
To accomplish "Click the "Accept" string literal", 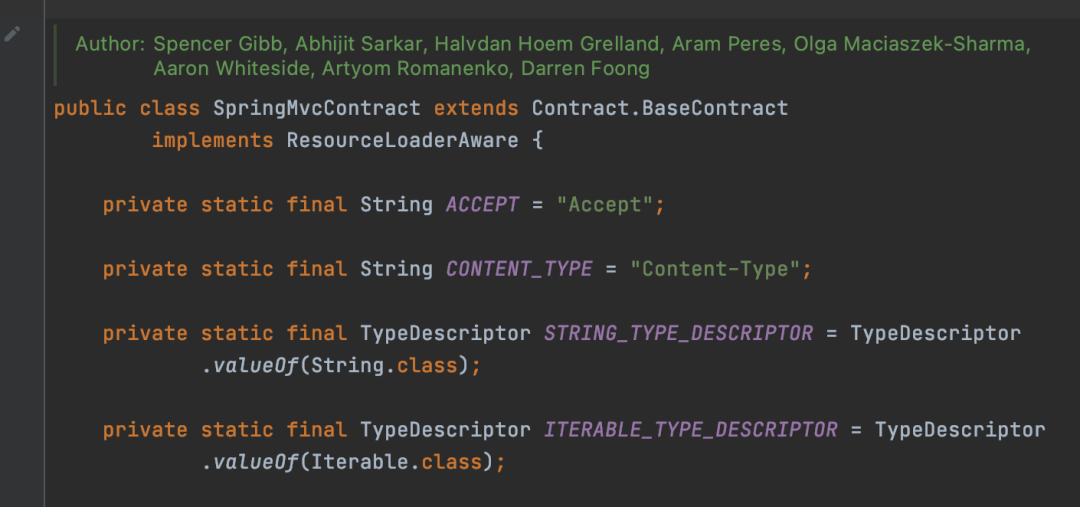I will pyautogui.click(x=605, y=205).
